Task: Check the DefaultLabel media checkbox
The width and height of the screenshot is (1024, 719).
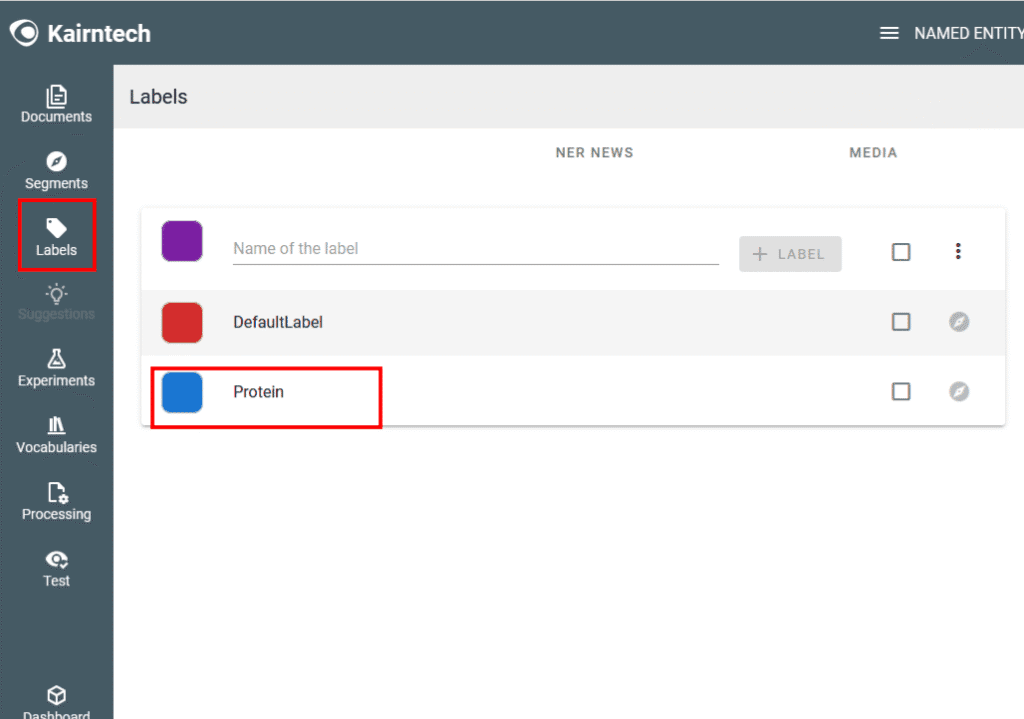Action: (x=901, y=322)
